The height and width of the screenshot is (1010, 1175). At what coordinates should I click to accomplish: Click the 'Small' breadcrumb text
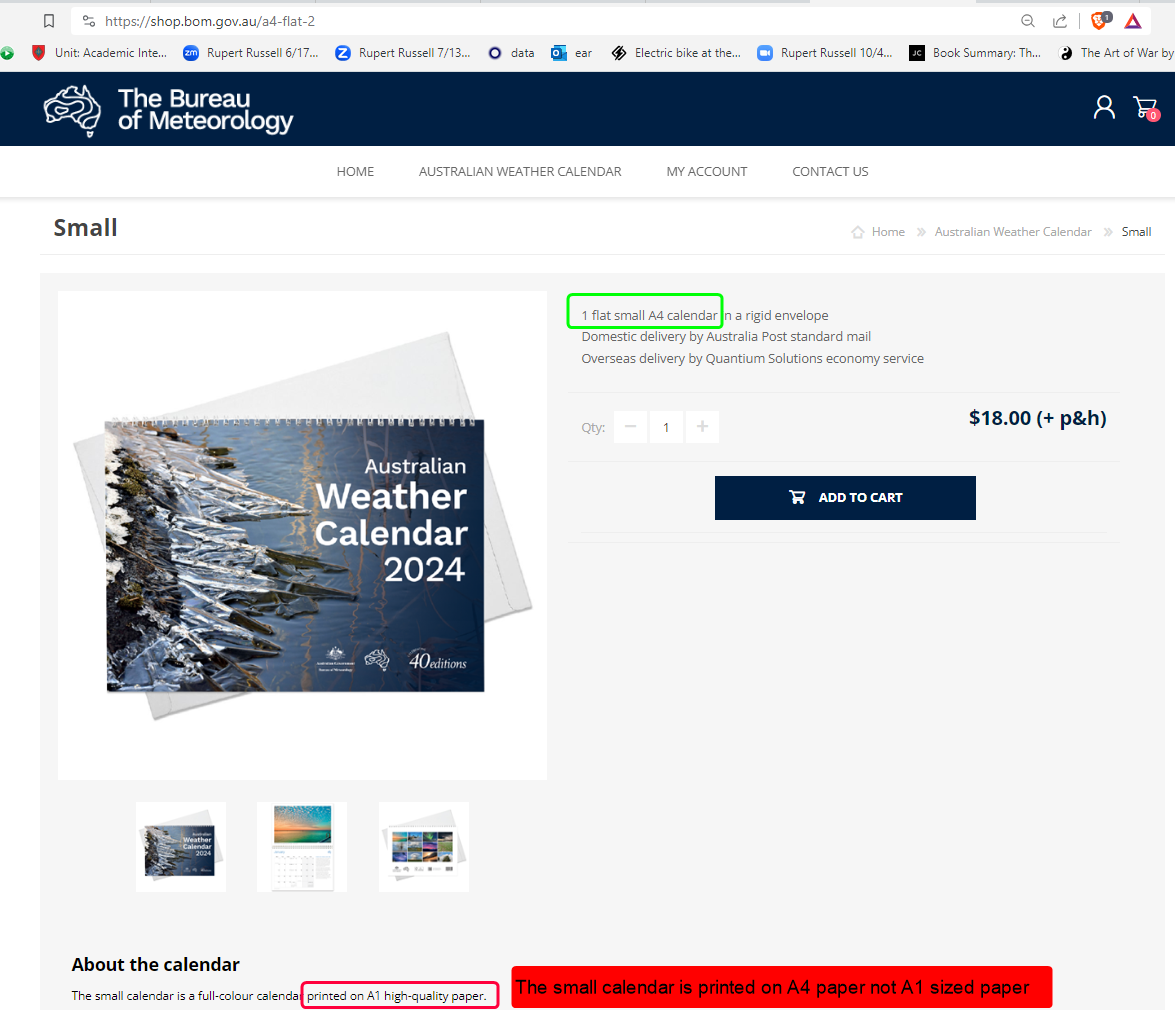coord(1136,232)
